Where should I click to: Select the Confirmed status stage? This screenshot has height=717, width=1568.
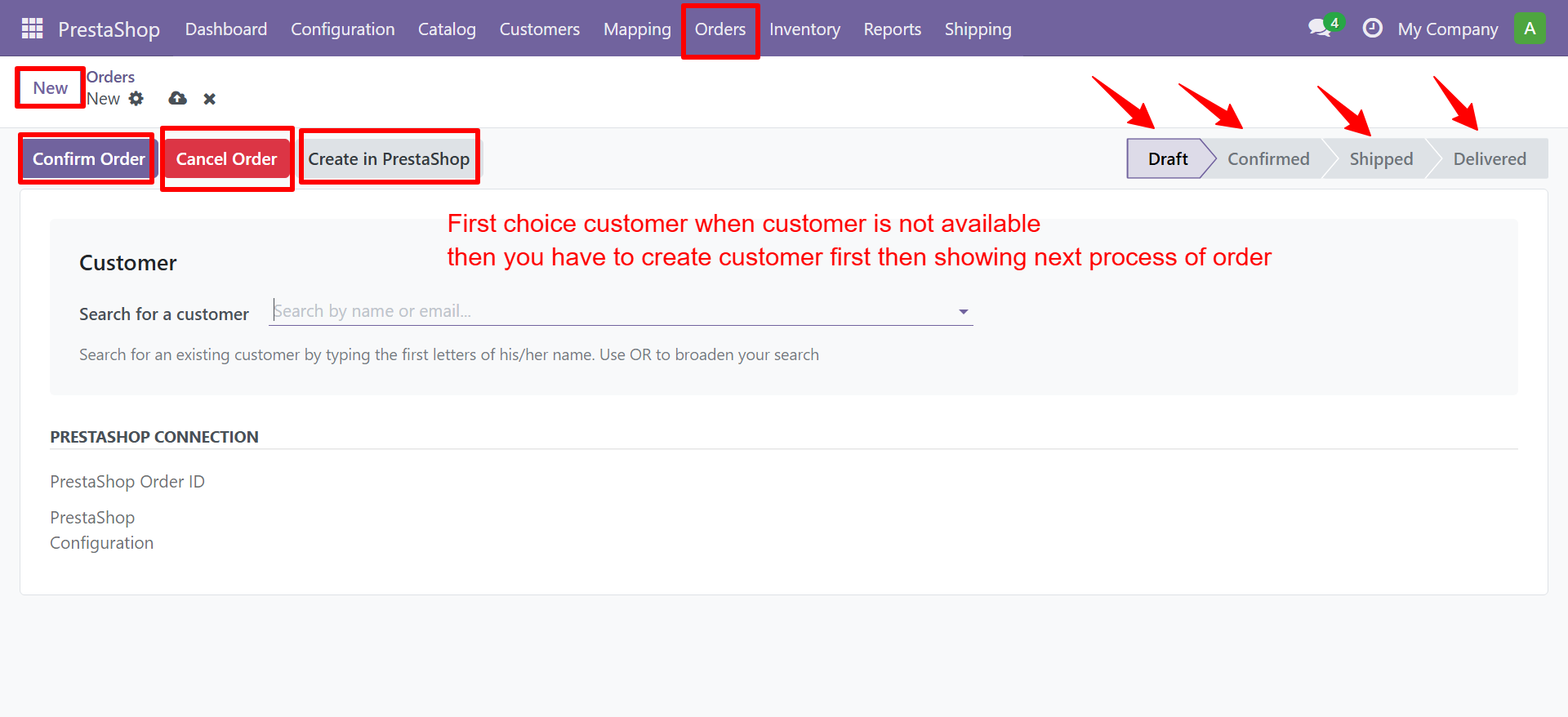tap(1268, 159)
